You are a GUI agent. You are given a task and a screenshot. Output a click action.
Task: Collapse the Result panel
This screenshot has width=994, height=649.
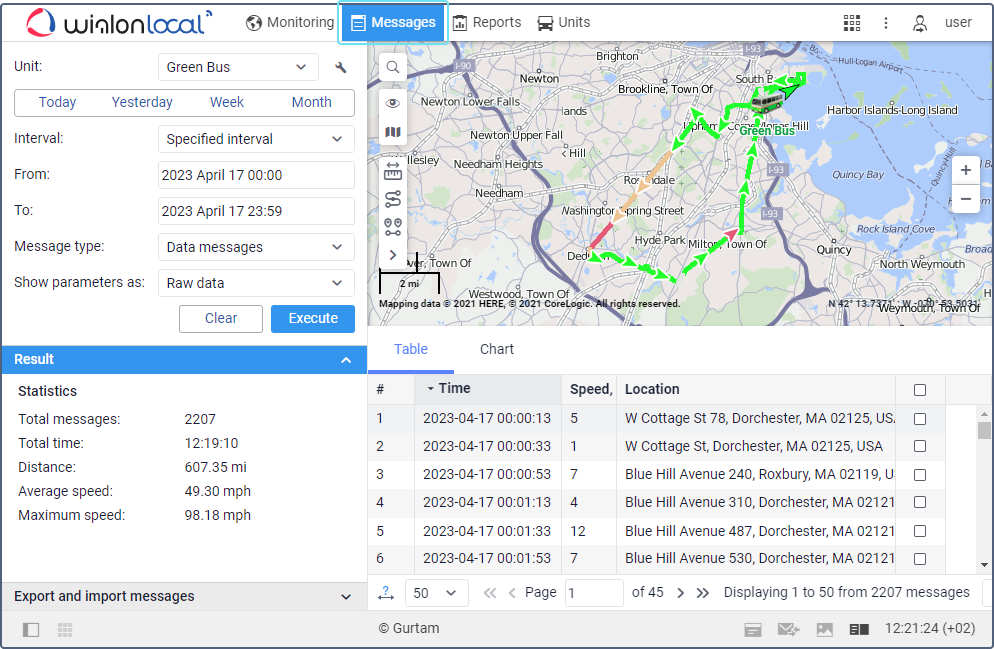346,360
